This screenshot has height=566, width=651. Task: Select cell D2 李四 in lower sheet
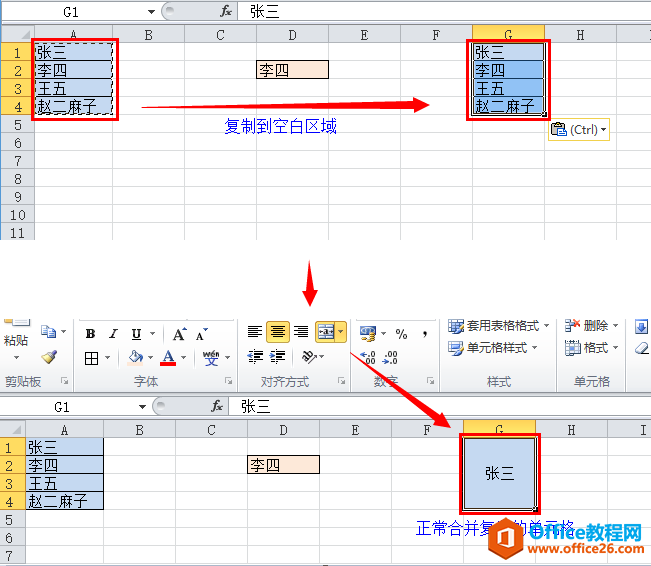click(283, 464)
